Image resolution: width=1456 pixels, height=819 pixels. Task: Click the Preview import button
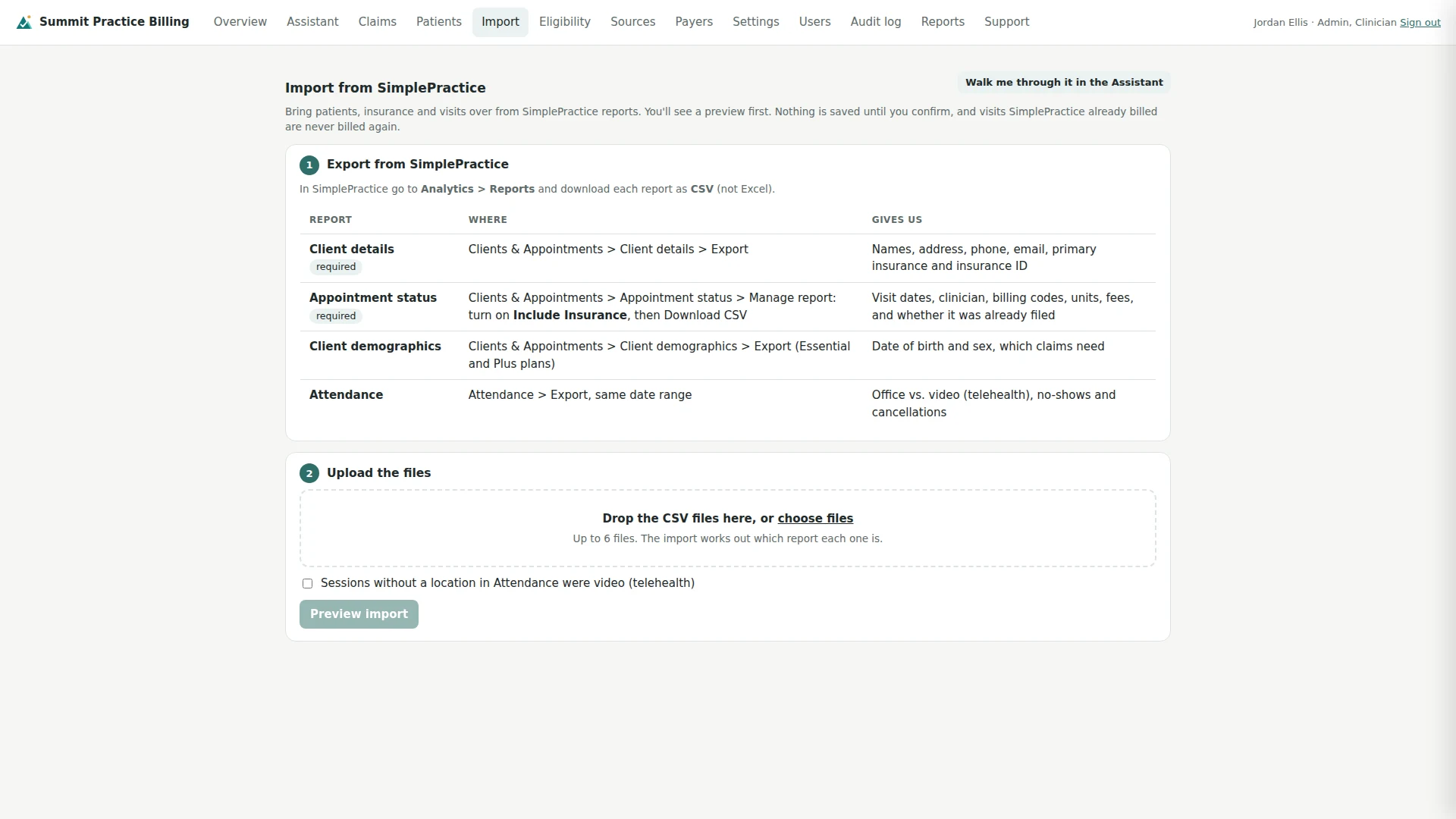(359, 614)
